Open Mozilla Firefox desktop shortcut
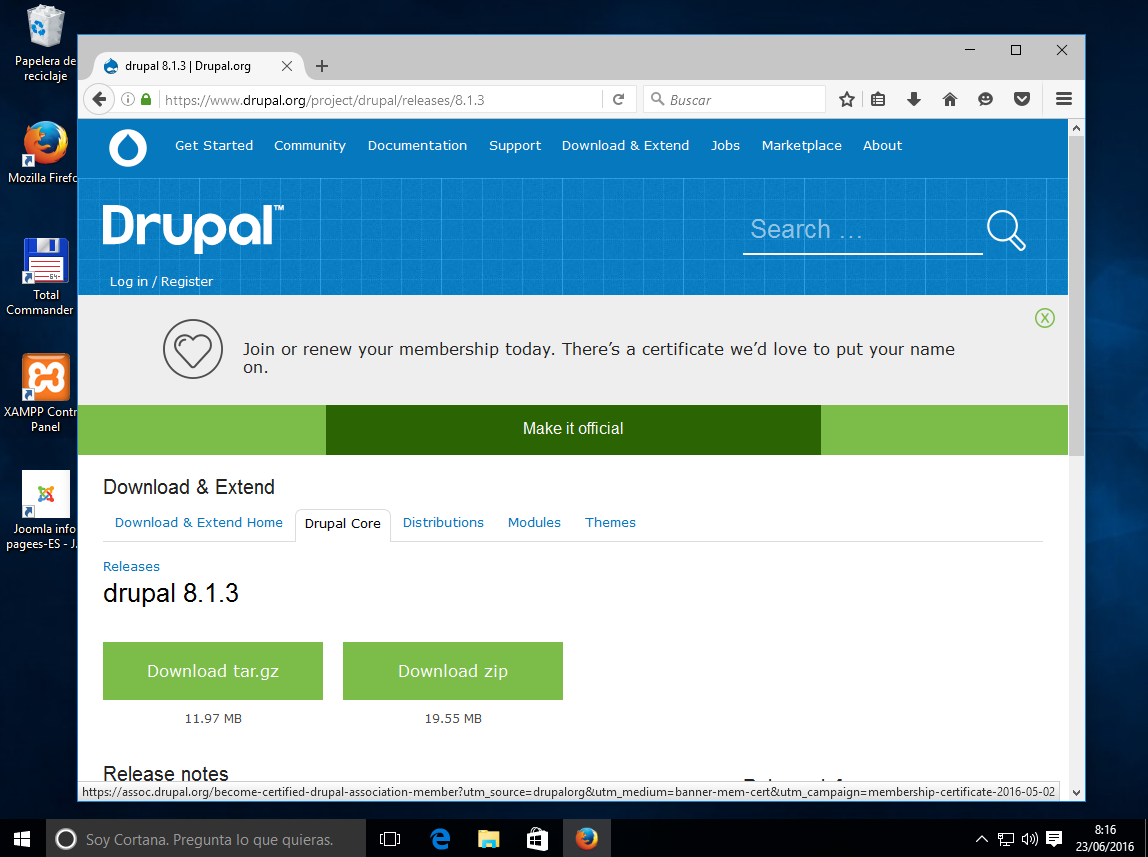 click(45, 152)
